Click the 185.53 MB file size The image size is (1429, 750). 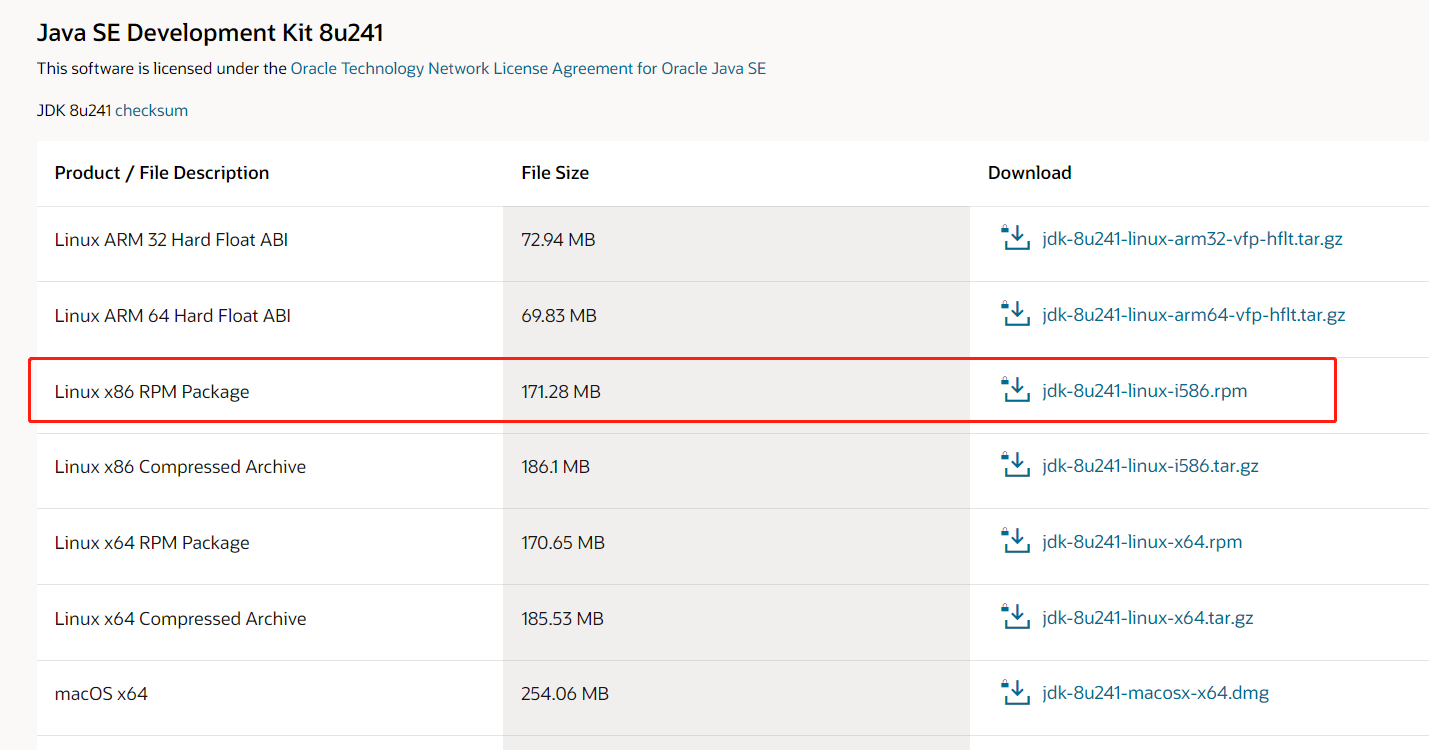click(562, 619)
